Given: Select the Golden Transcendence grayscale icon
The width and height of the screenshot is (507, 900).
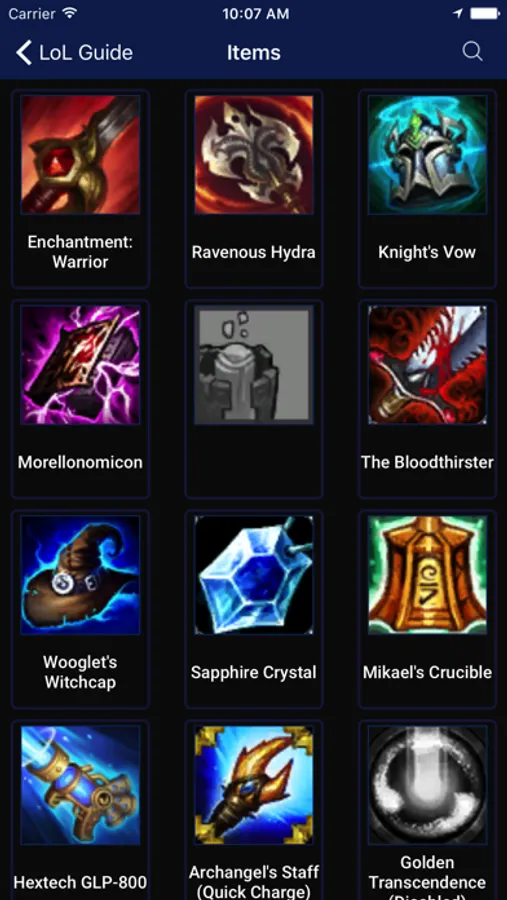Looking at the screenshot, I should point(427,785).
